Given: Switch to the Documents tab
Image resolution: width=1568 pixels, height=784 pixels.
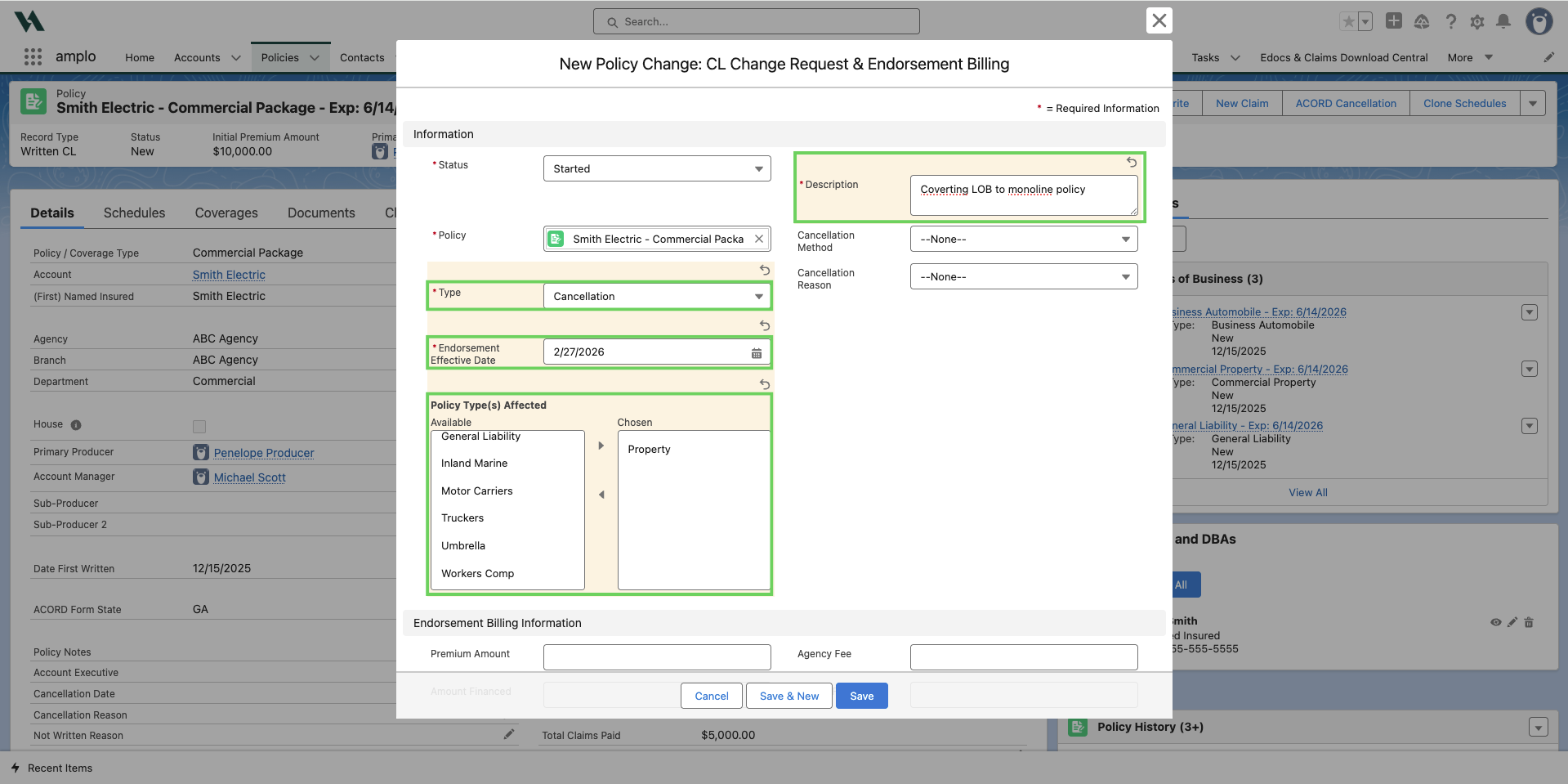Looking at the screenshot, I should (321, 213).
